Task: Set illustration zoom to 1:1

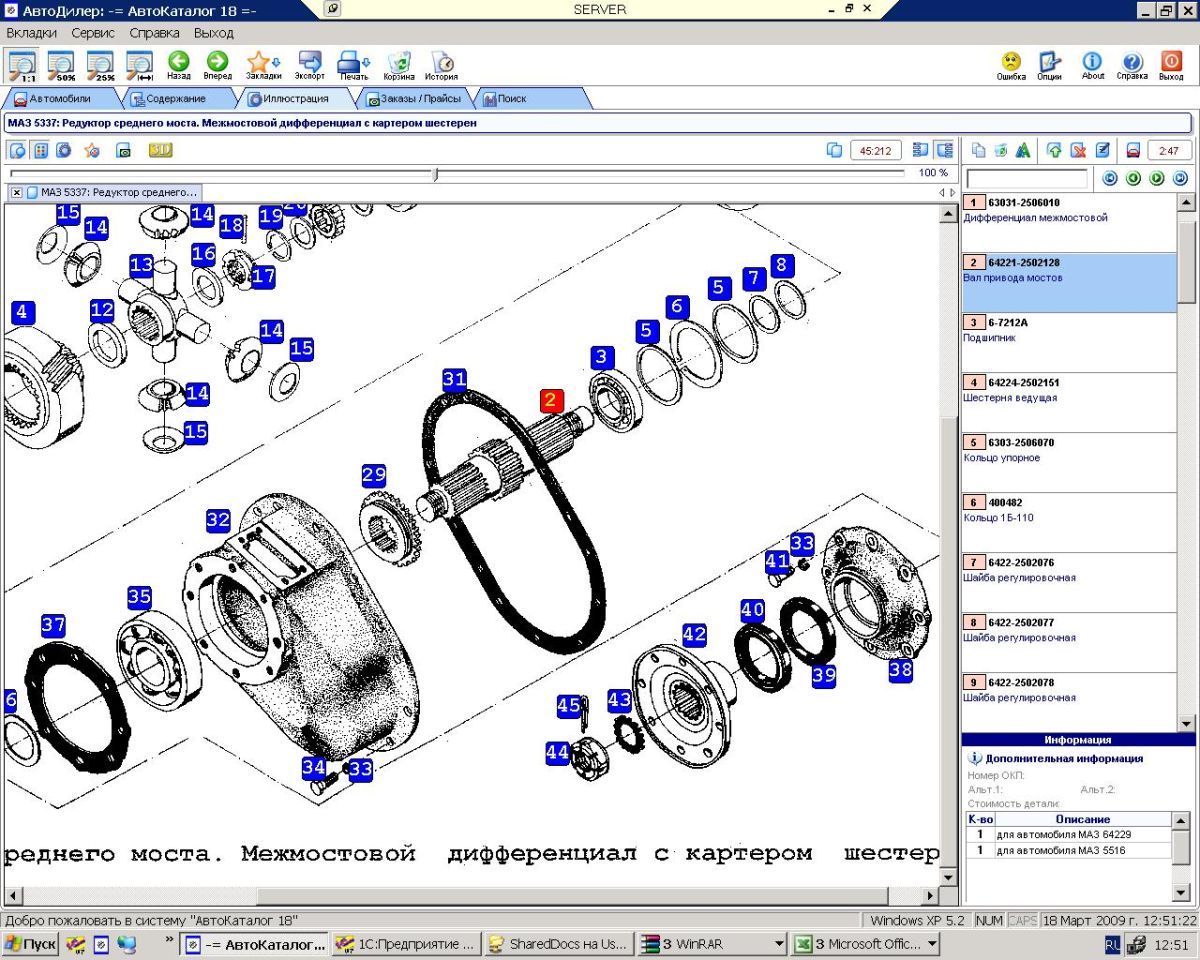Action: click(x=23, y=65)
